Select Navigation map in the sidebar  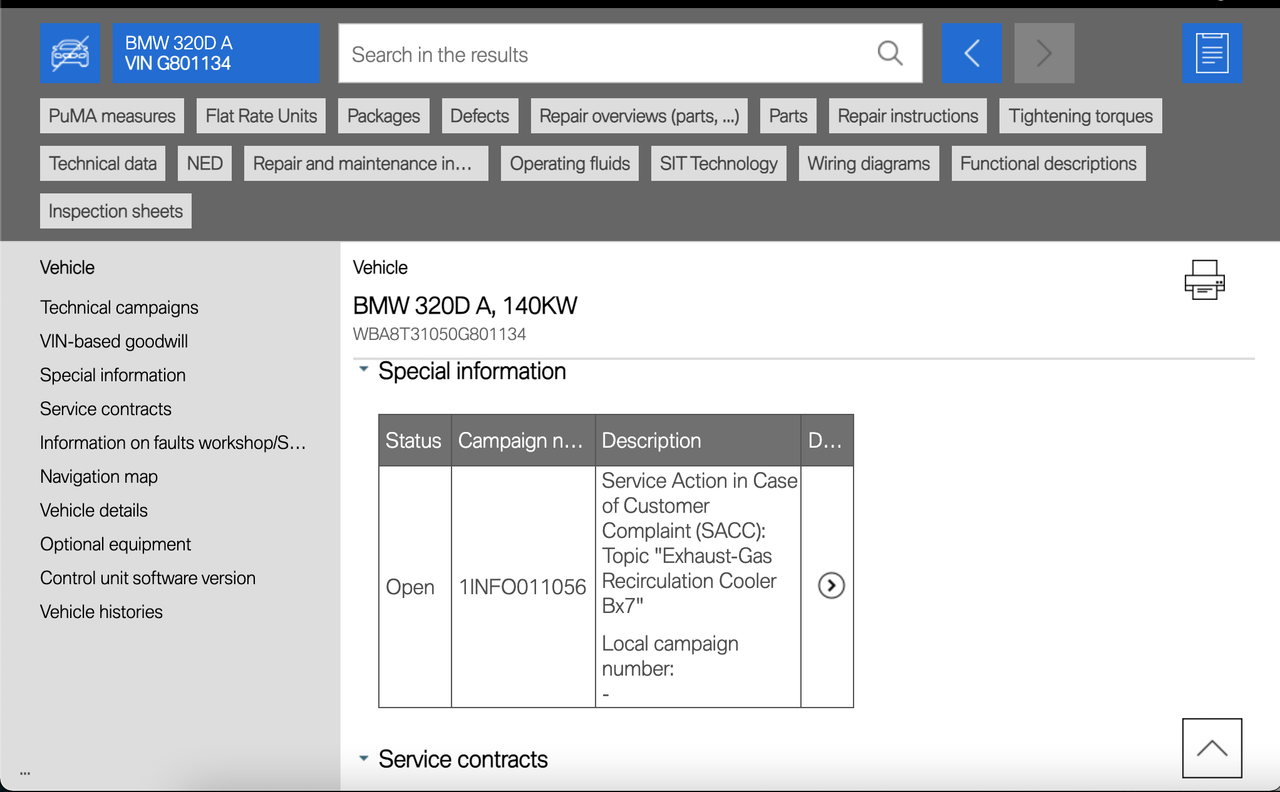(x=99, y=476)
